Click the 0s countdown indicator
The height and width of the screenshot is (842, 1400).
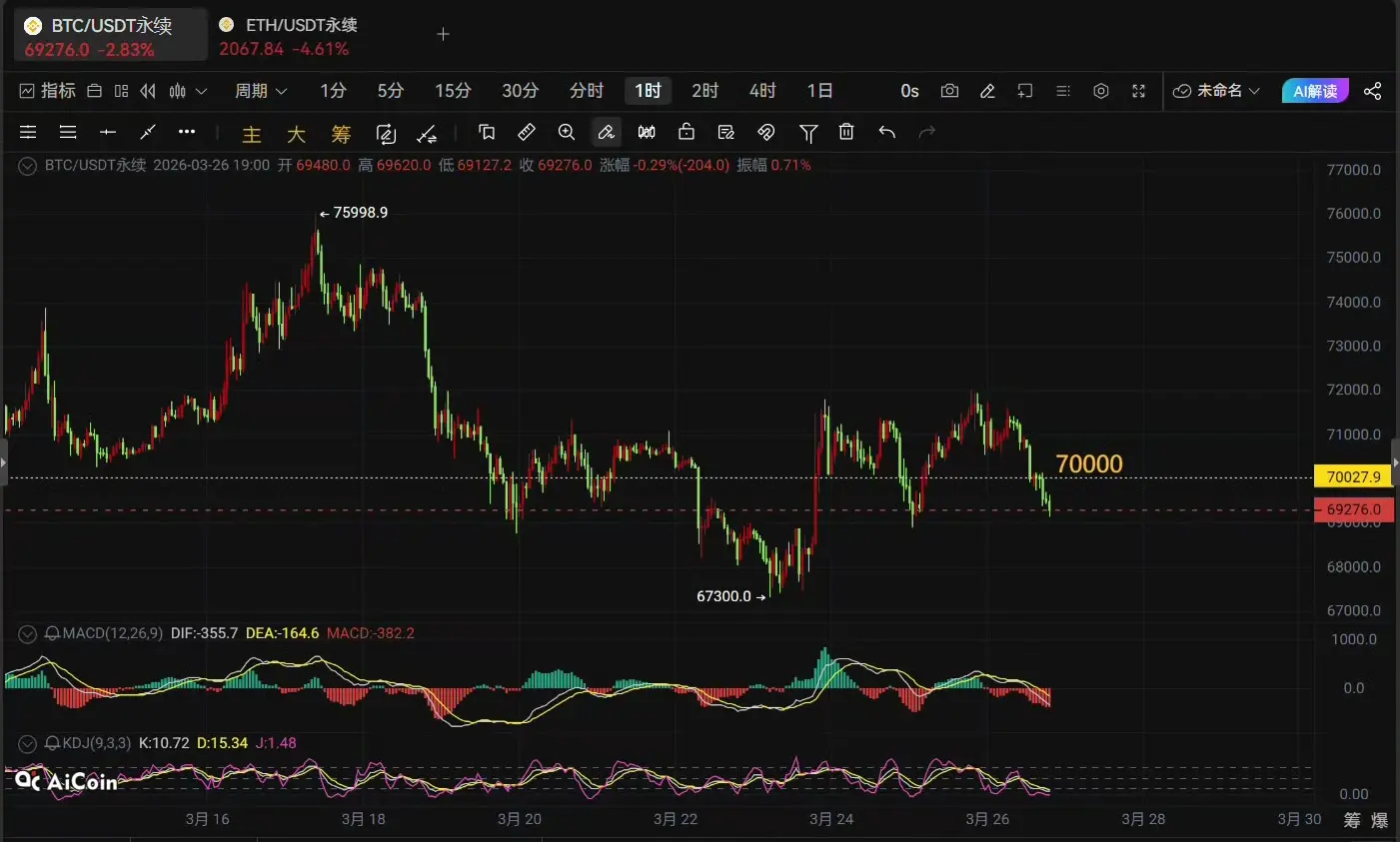coord(909,91)
